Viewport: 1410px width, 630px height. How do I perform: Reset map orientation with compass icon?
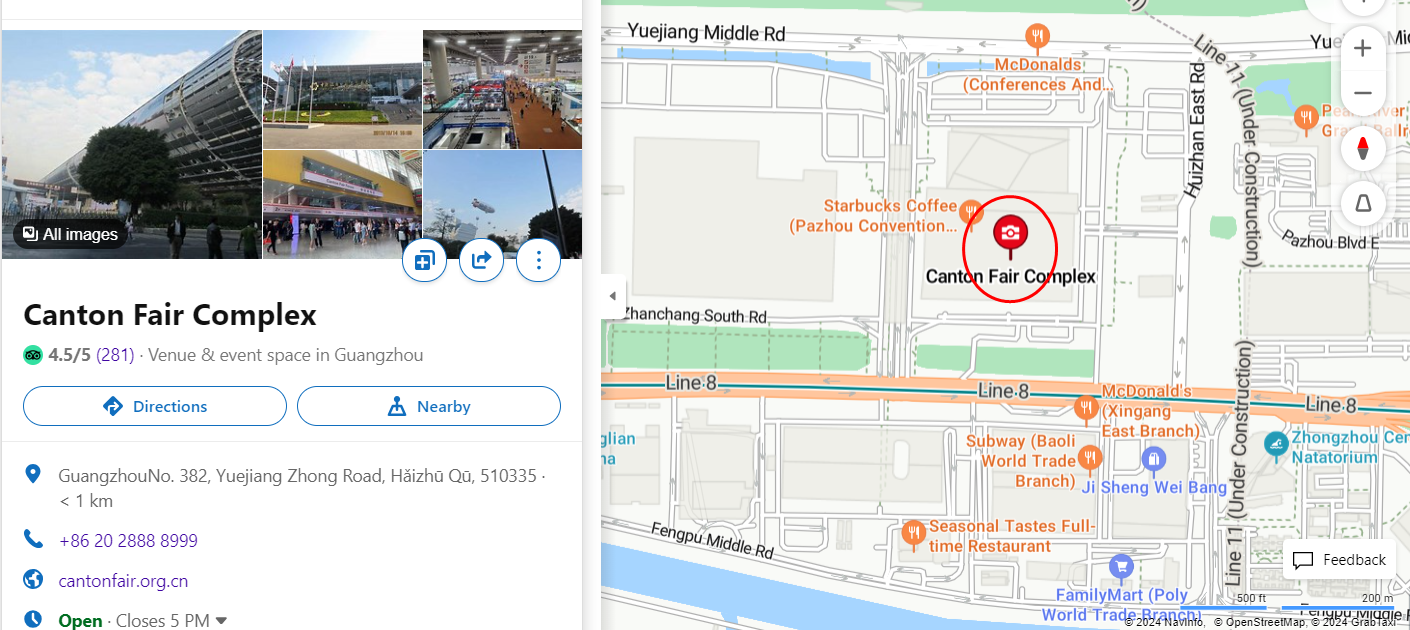coord(1362,150)
